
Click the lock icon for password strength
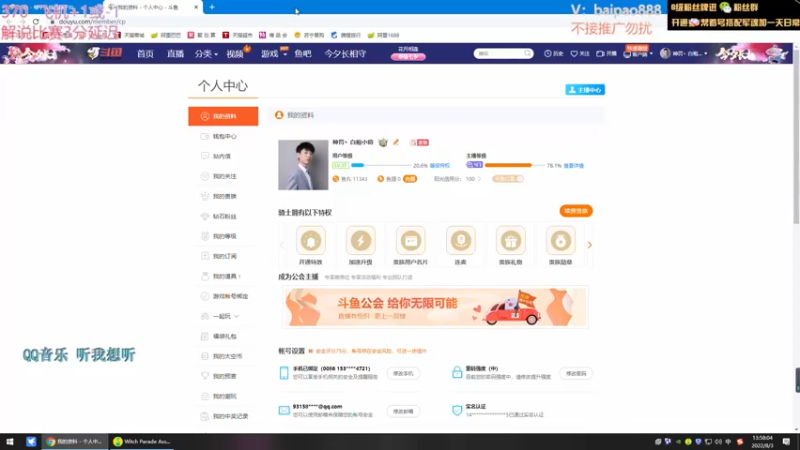[x=457, y=372]
